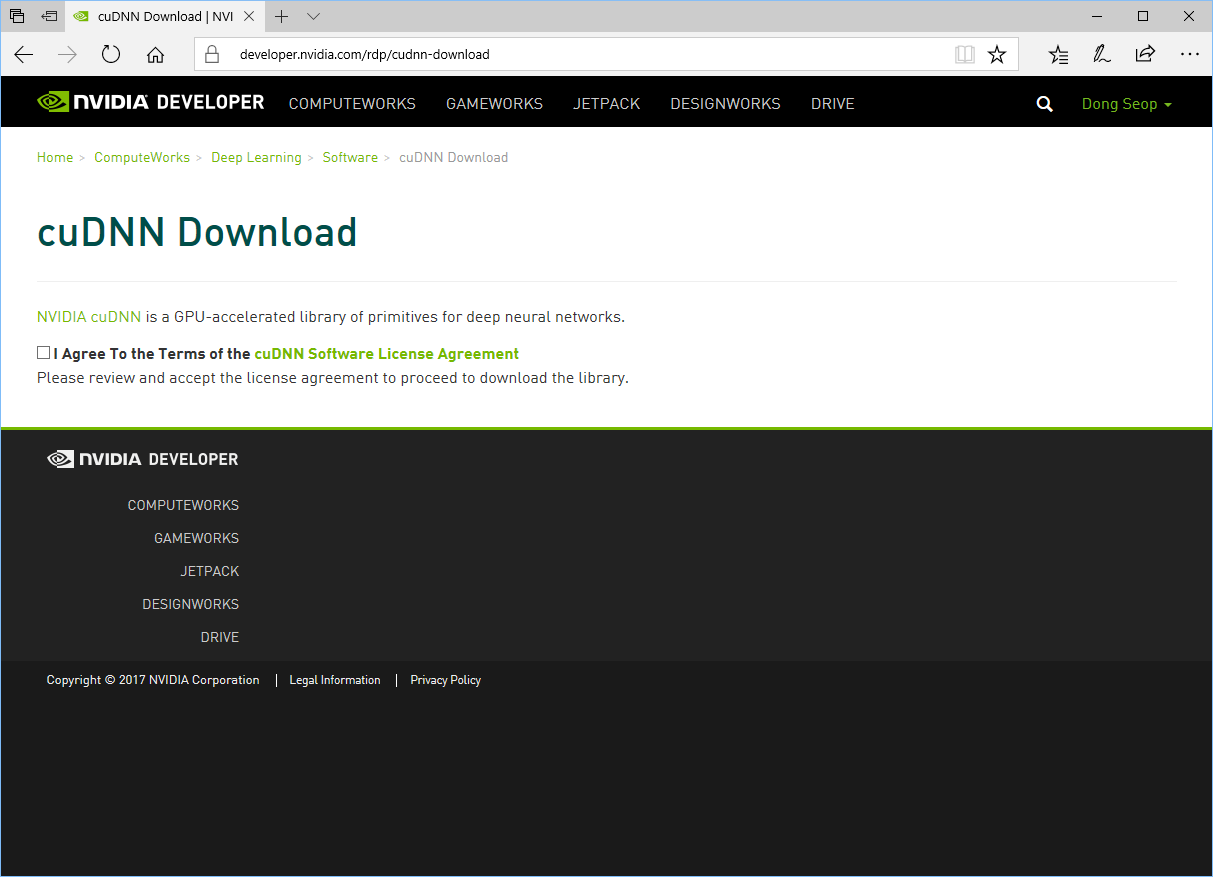The width and height of the screenshot is (1213, 877).
Task: Click the footer NVIDIA Developer logo
Action: click(143, 459)
